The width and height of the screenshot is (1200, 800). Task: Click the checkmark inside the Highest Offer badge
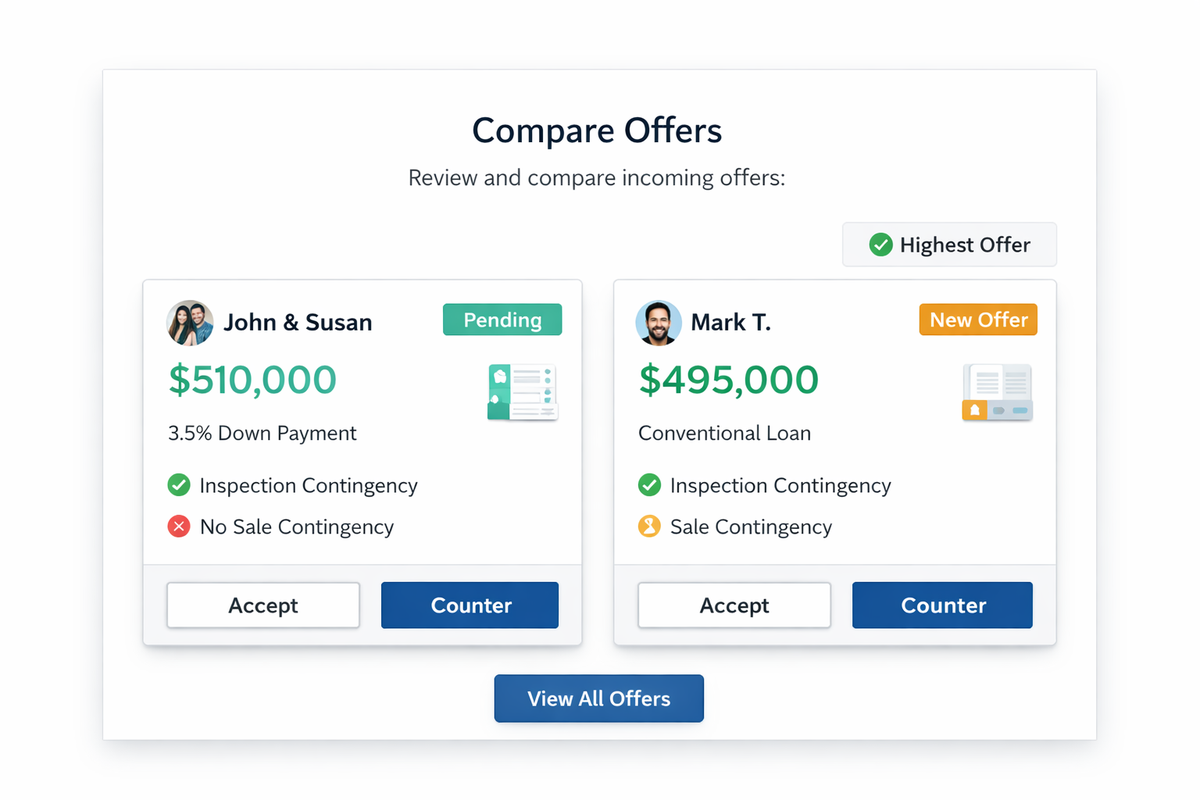tap(881, 244)
